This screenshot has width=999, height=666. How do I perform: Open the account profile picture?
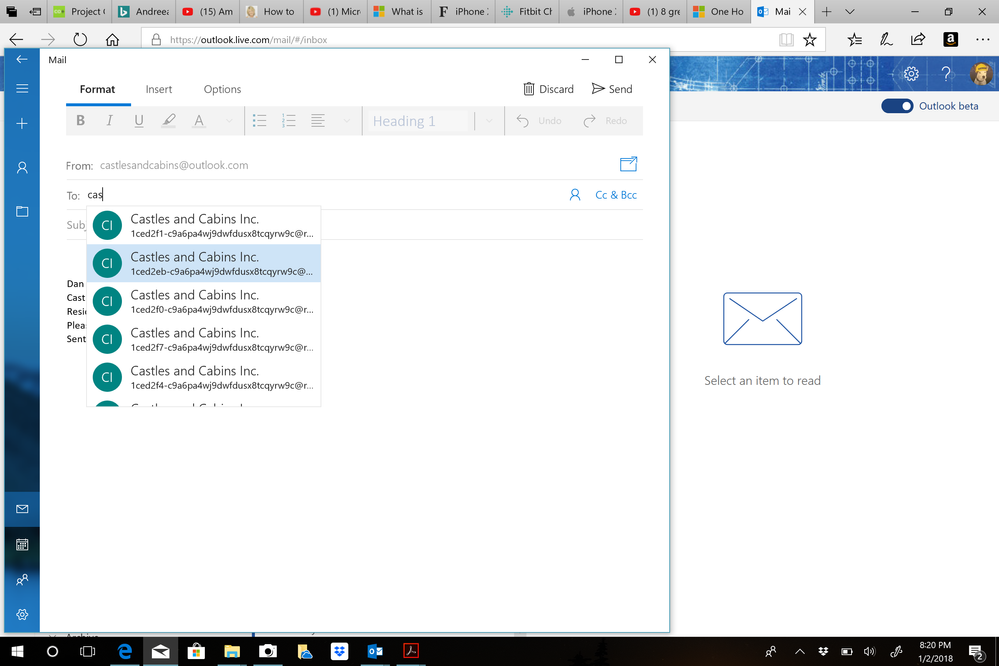coord(981,73)
